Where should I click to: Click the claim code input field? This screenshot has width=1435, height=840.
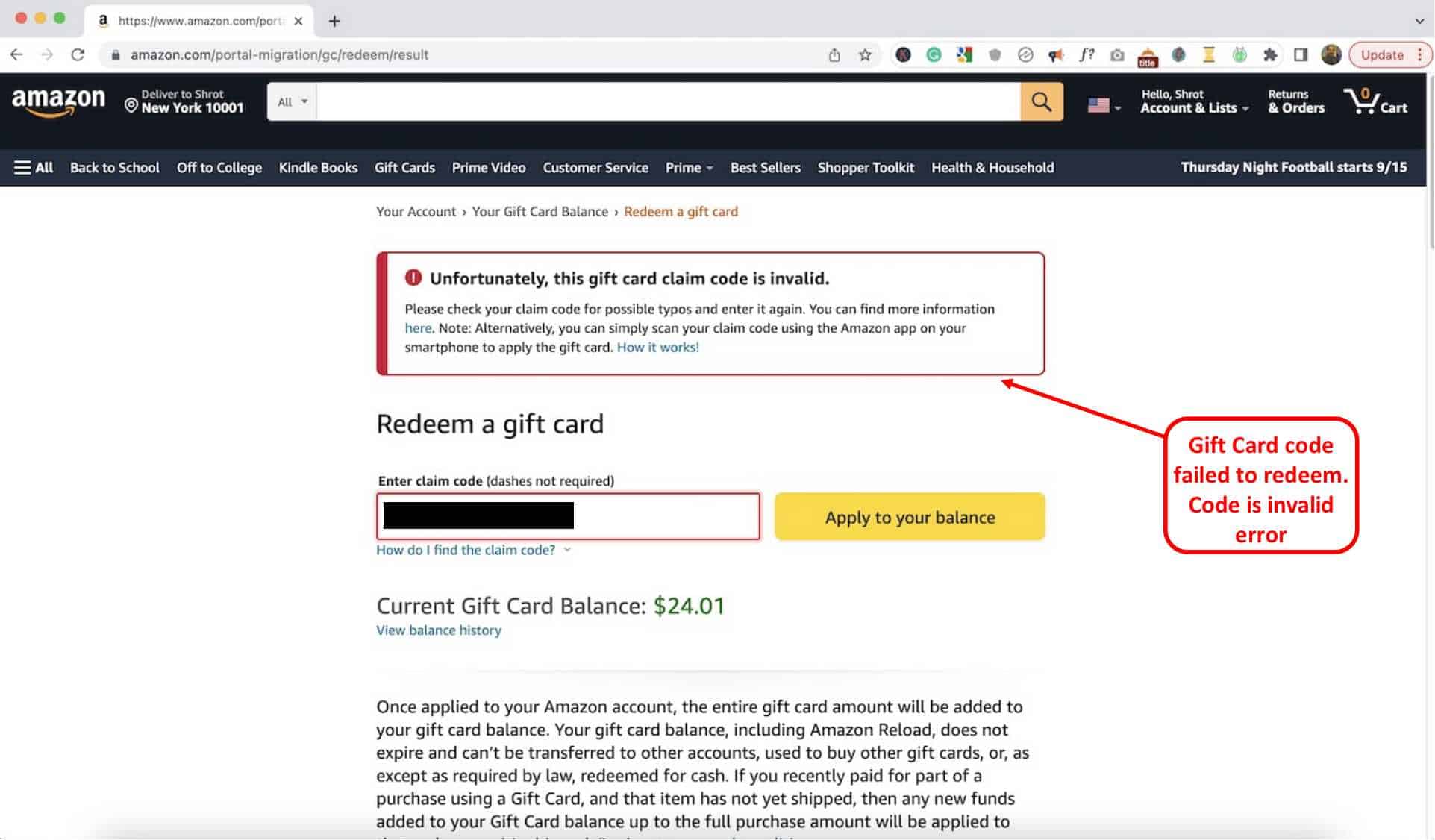567,516
